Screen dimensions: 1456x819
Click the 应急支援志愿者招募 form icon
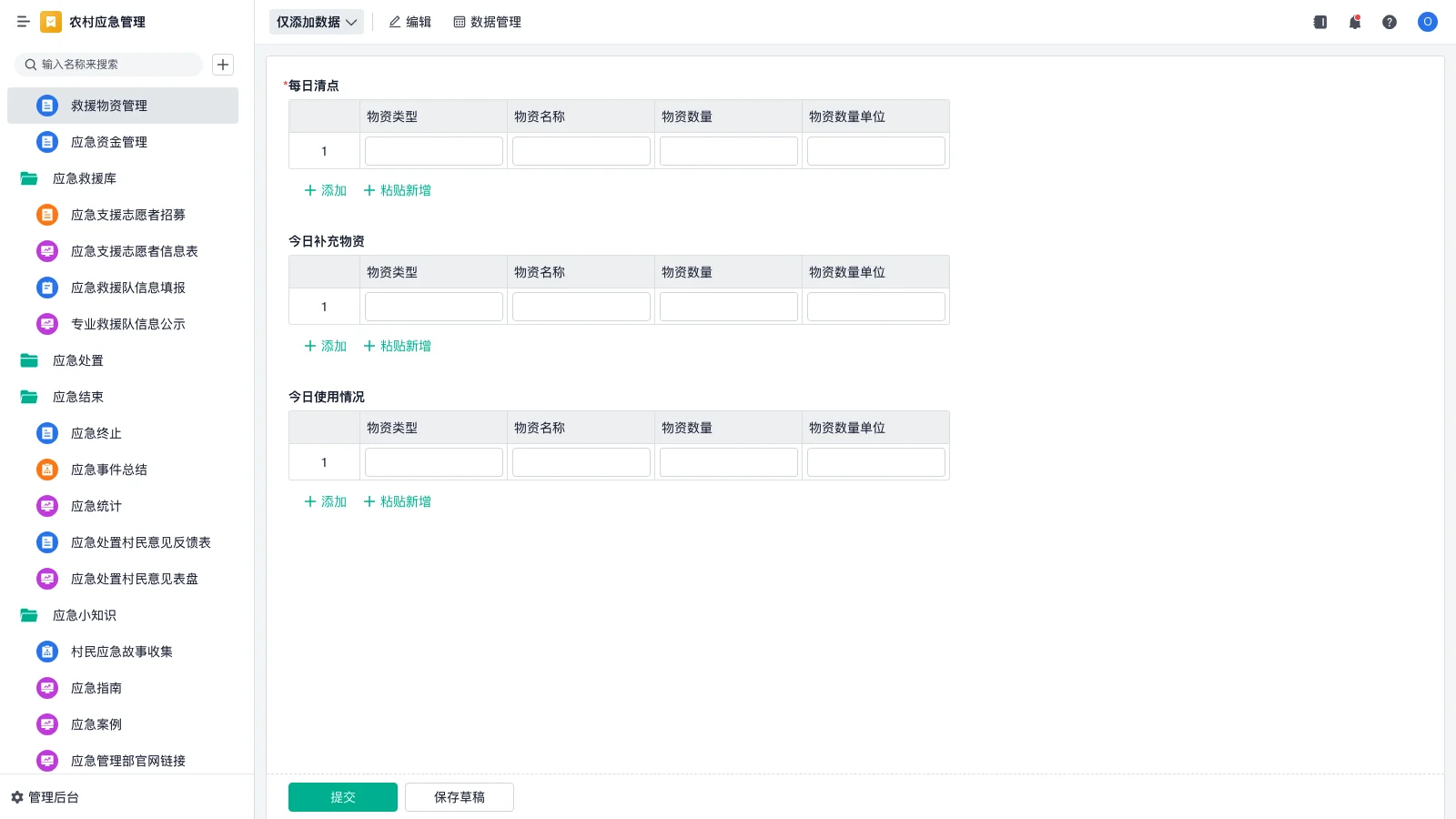pyautogui.click(x=47, y=215)
